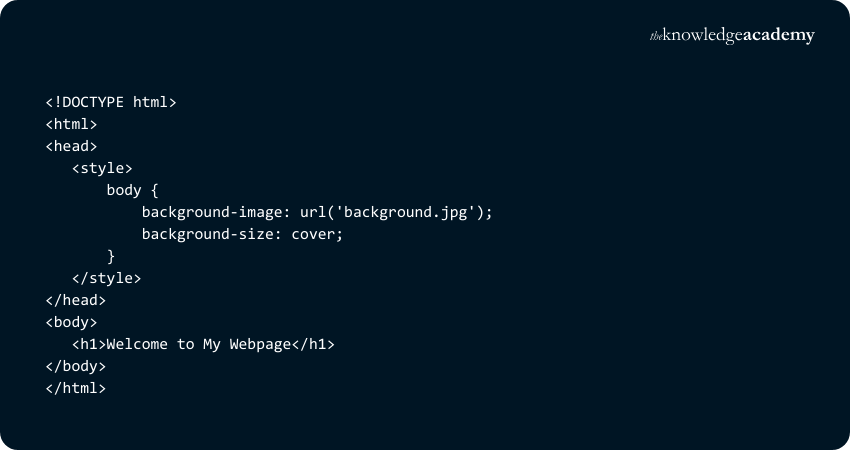Image resolution: width=850 pixels, height=450 pixels.
Task: Select the closing head tag
Action: point(75,300)
